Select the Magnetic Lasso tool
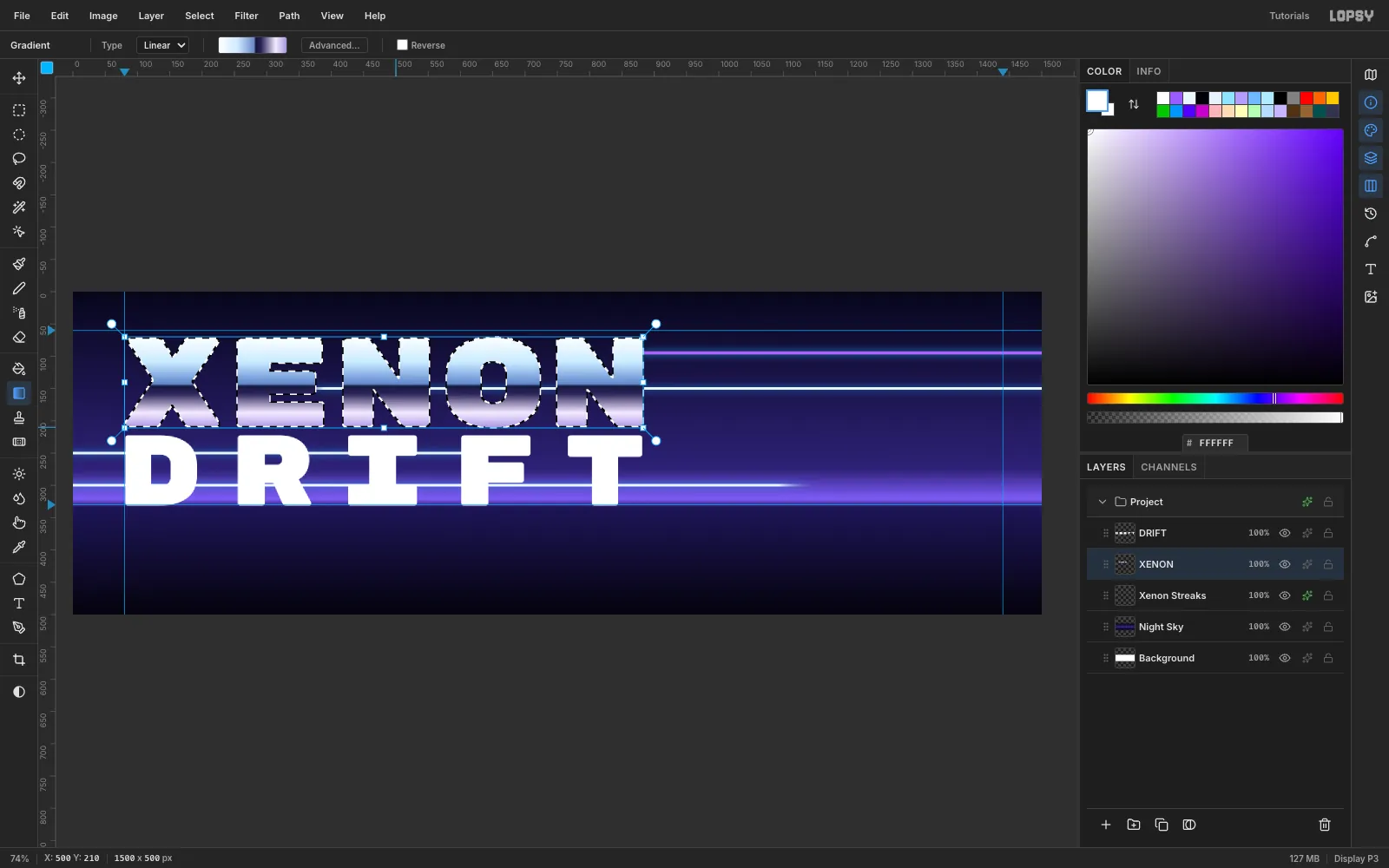 (x=19, y=183)
